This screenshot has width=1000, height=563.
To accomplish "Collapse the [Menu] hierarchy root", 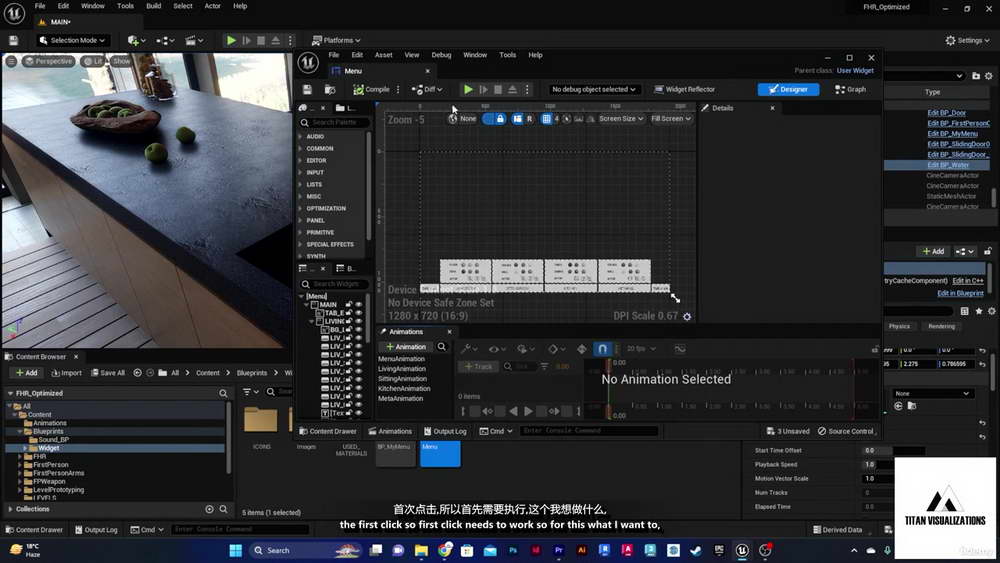I will [x=302, y=296].
